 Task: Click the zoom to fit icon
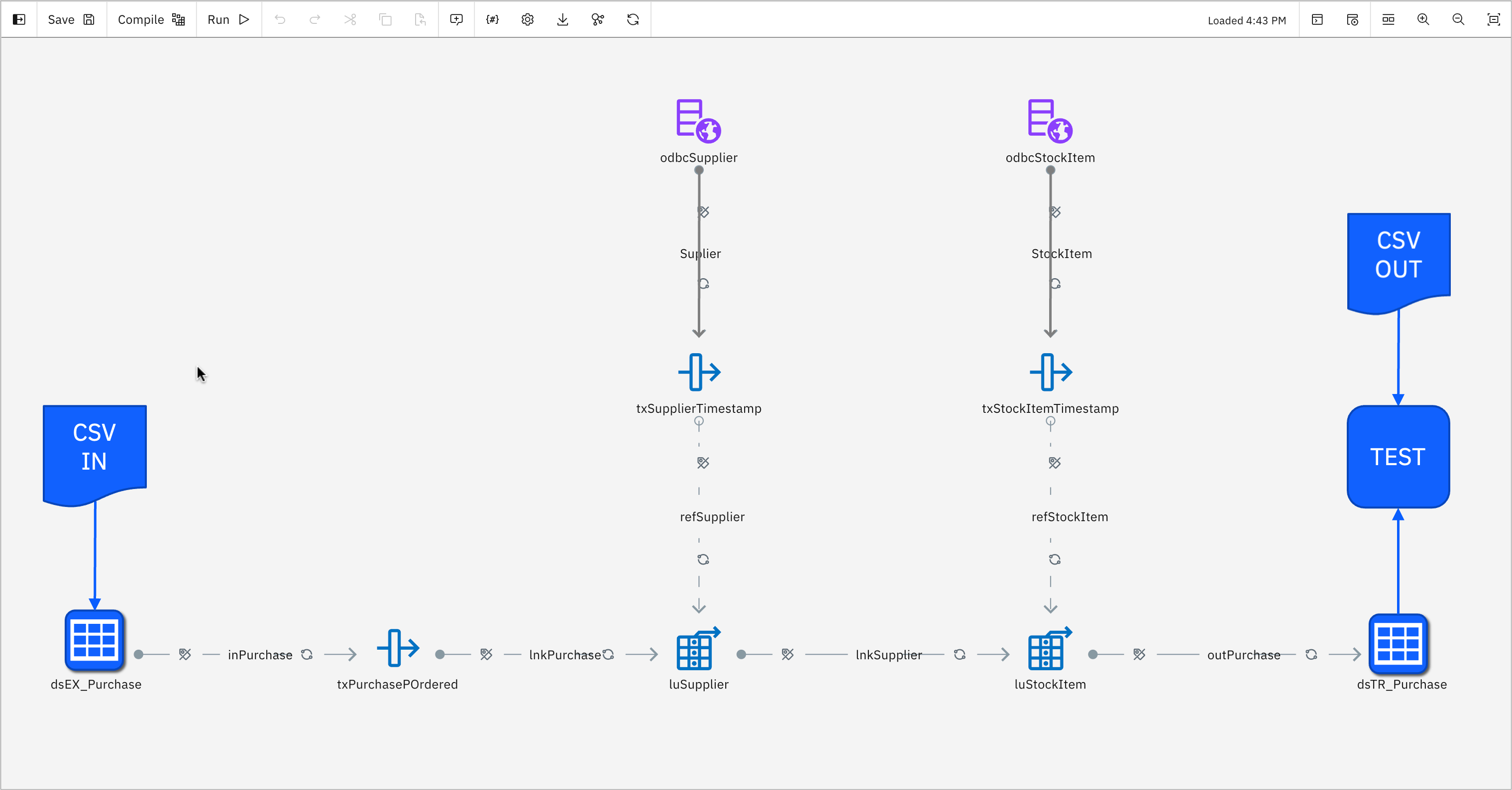coord(1493,19)
